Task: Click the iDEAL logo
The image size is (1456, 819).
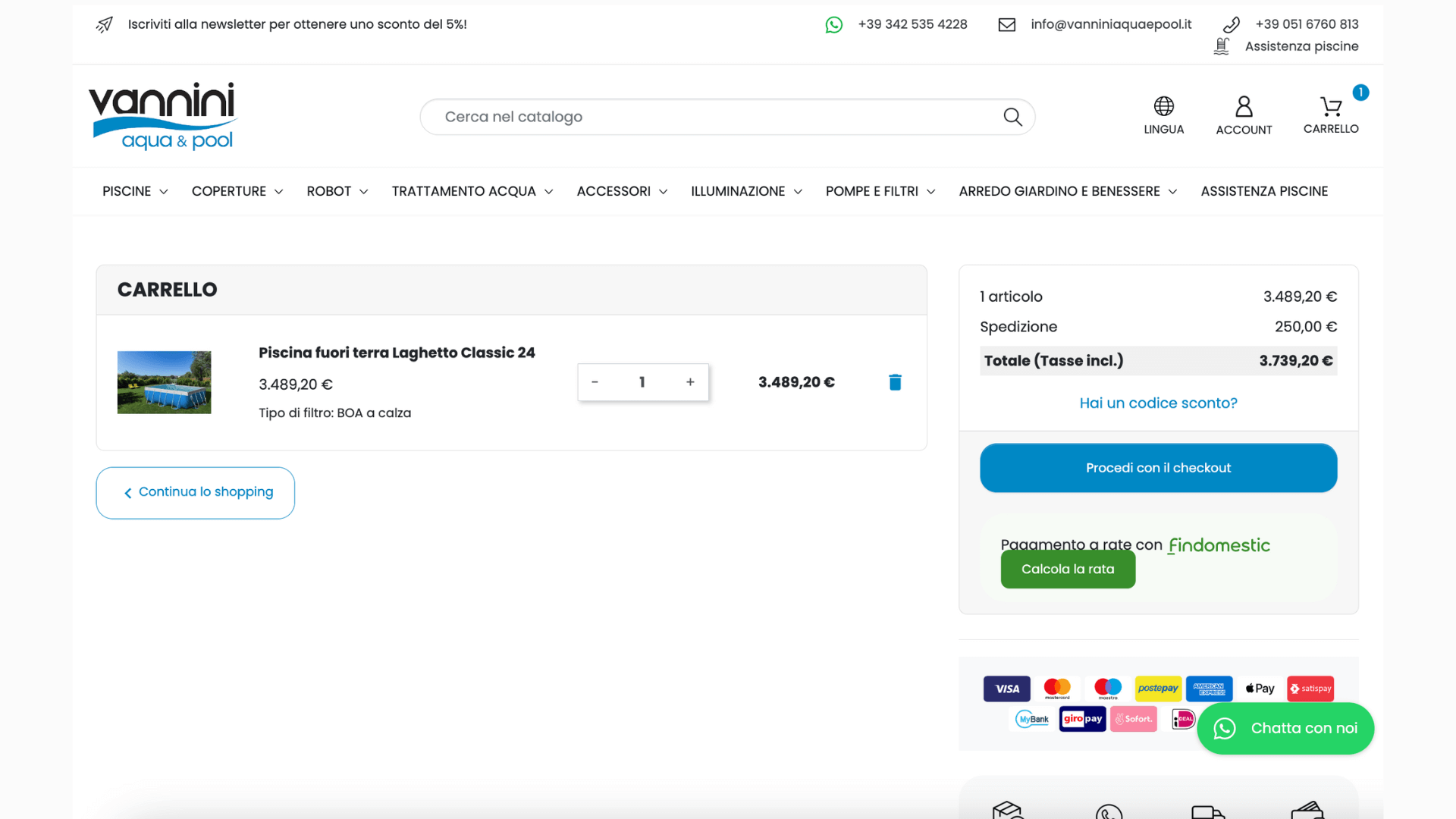Action: [1183, 719]
